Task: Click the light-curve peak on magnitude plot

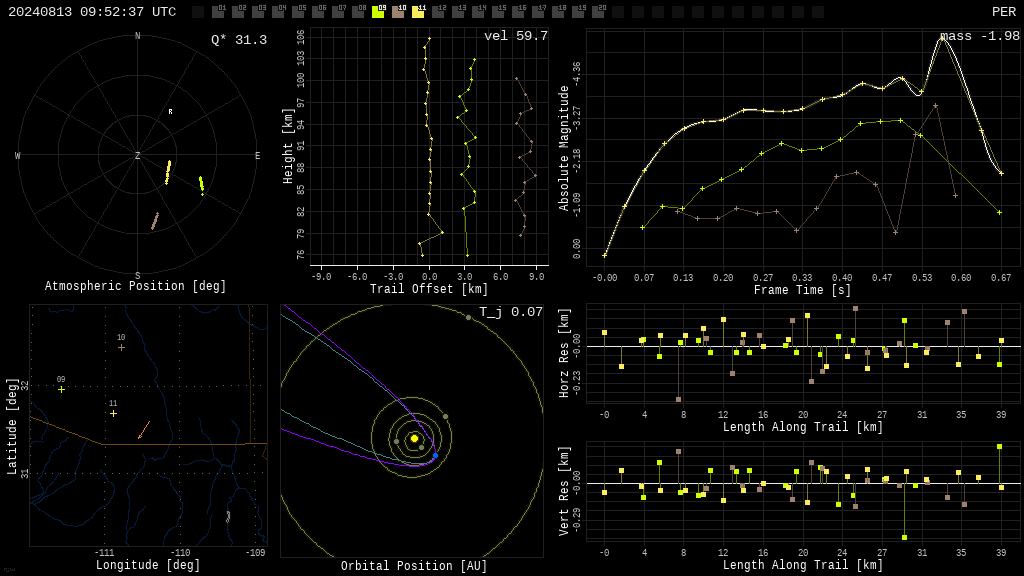Action: pyautogui.click(x=942, y=39)
